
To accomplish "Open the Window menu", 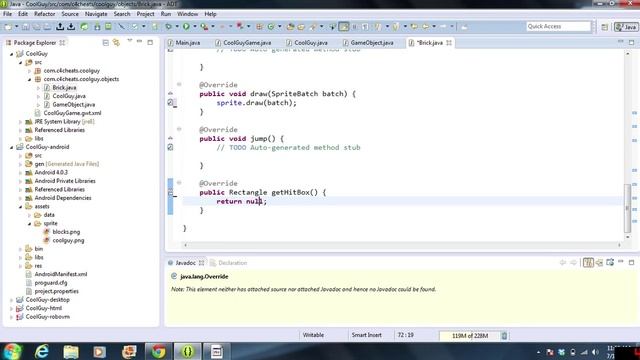I will [x=188, y=14].
